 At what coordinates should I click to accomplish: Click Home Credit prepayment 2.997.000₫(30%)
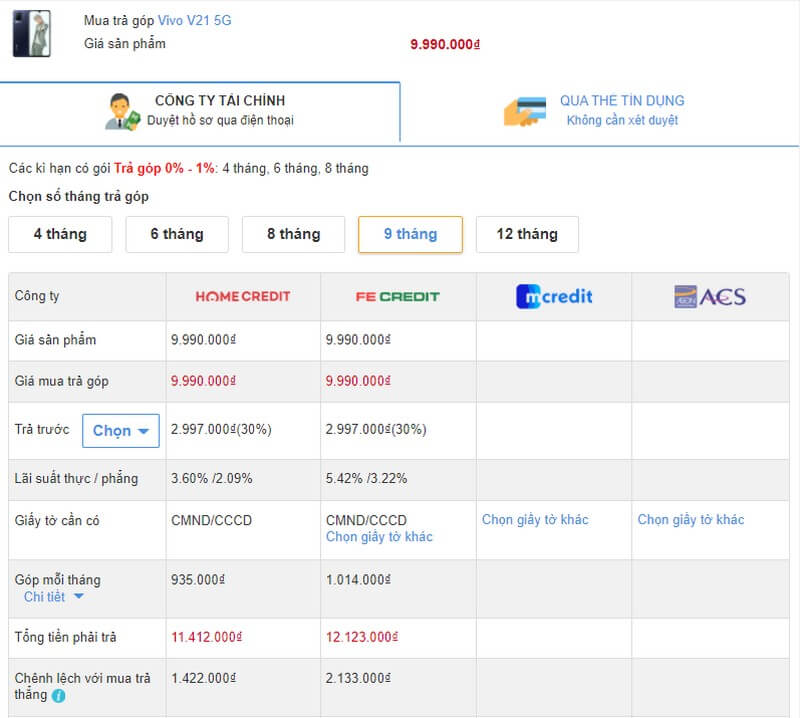tap(221, 429)
